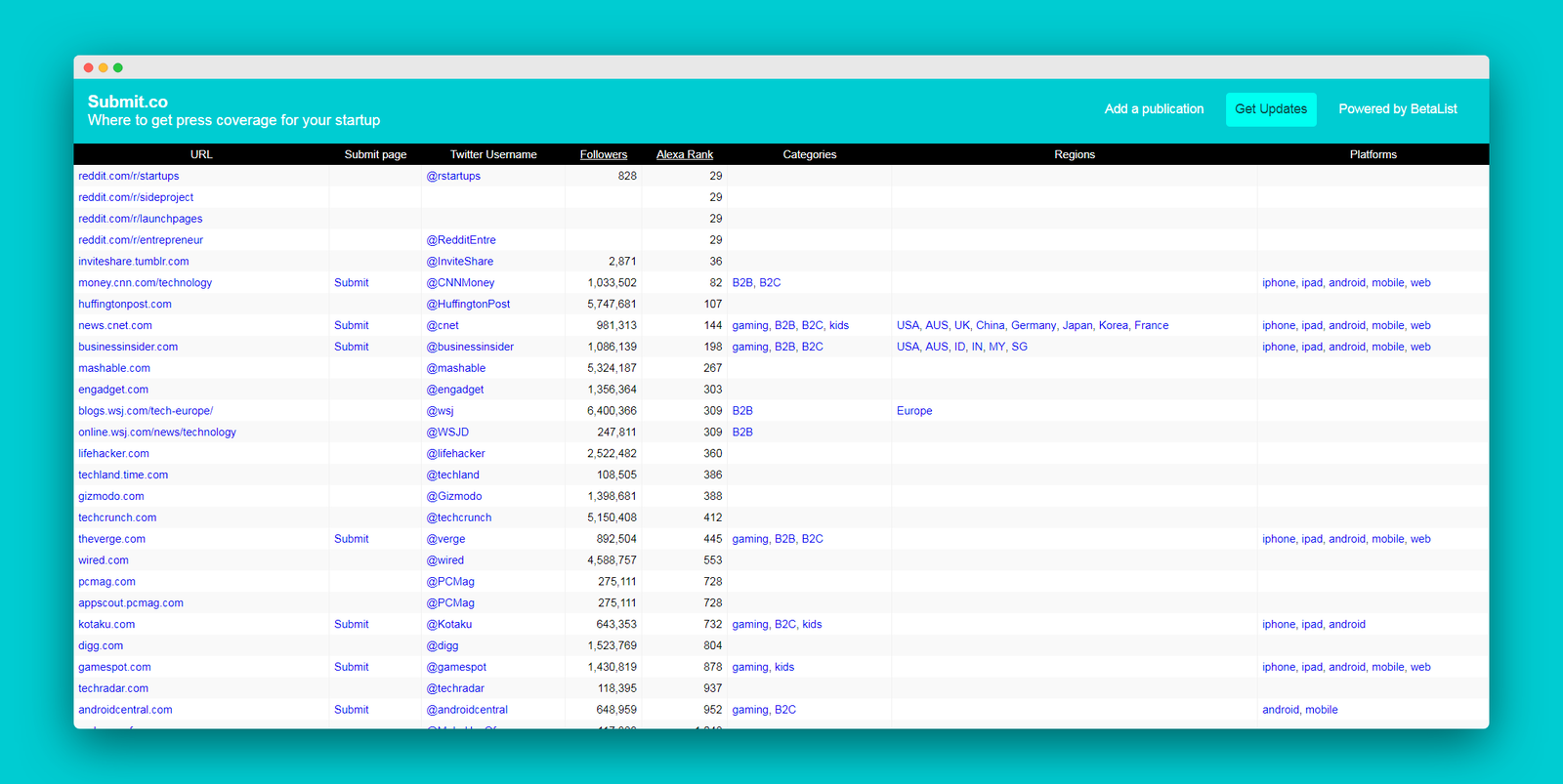Open lifehacker.com link
1563x784 pixels.
[x=113, y=454]
